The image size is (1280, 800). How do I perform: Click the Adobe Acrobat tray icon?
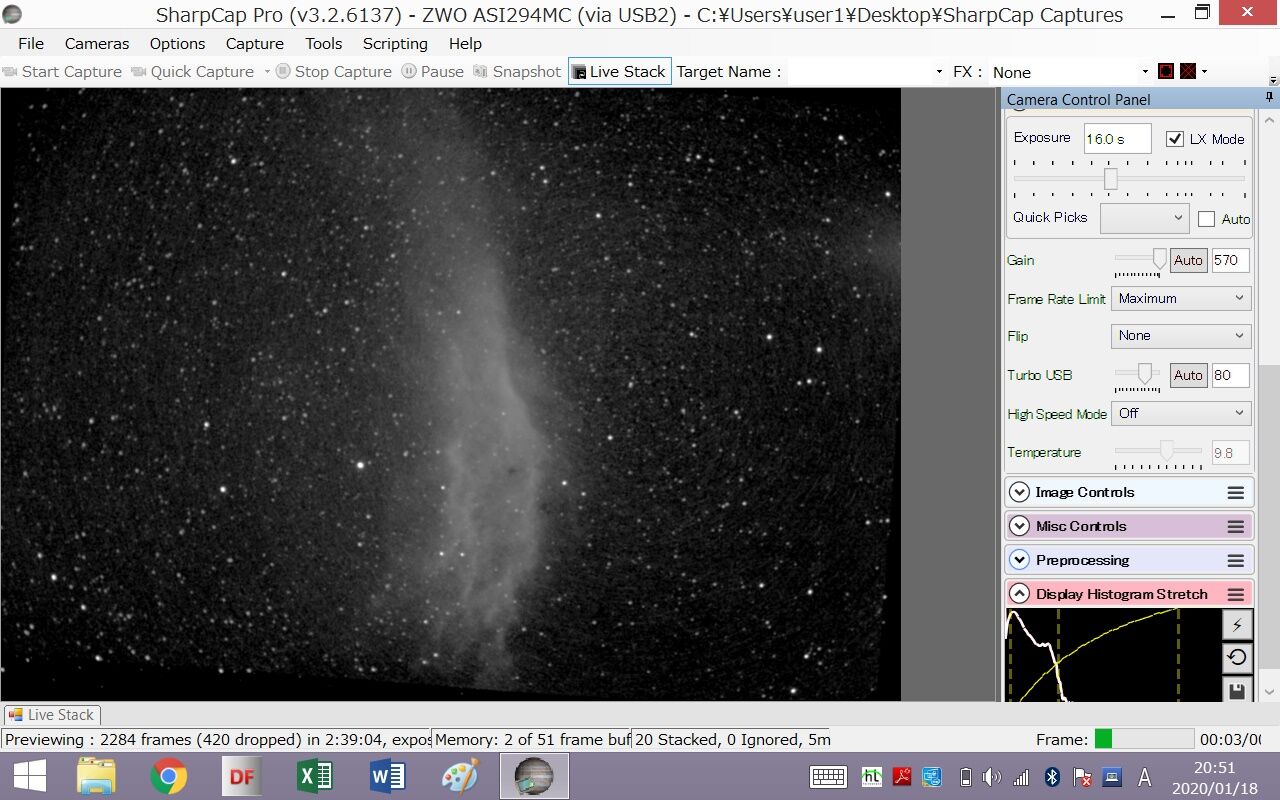902,777
